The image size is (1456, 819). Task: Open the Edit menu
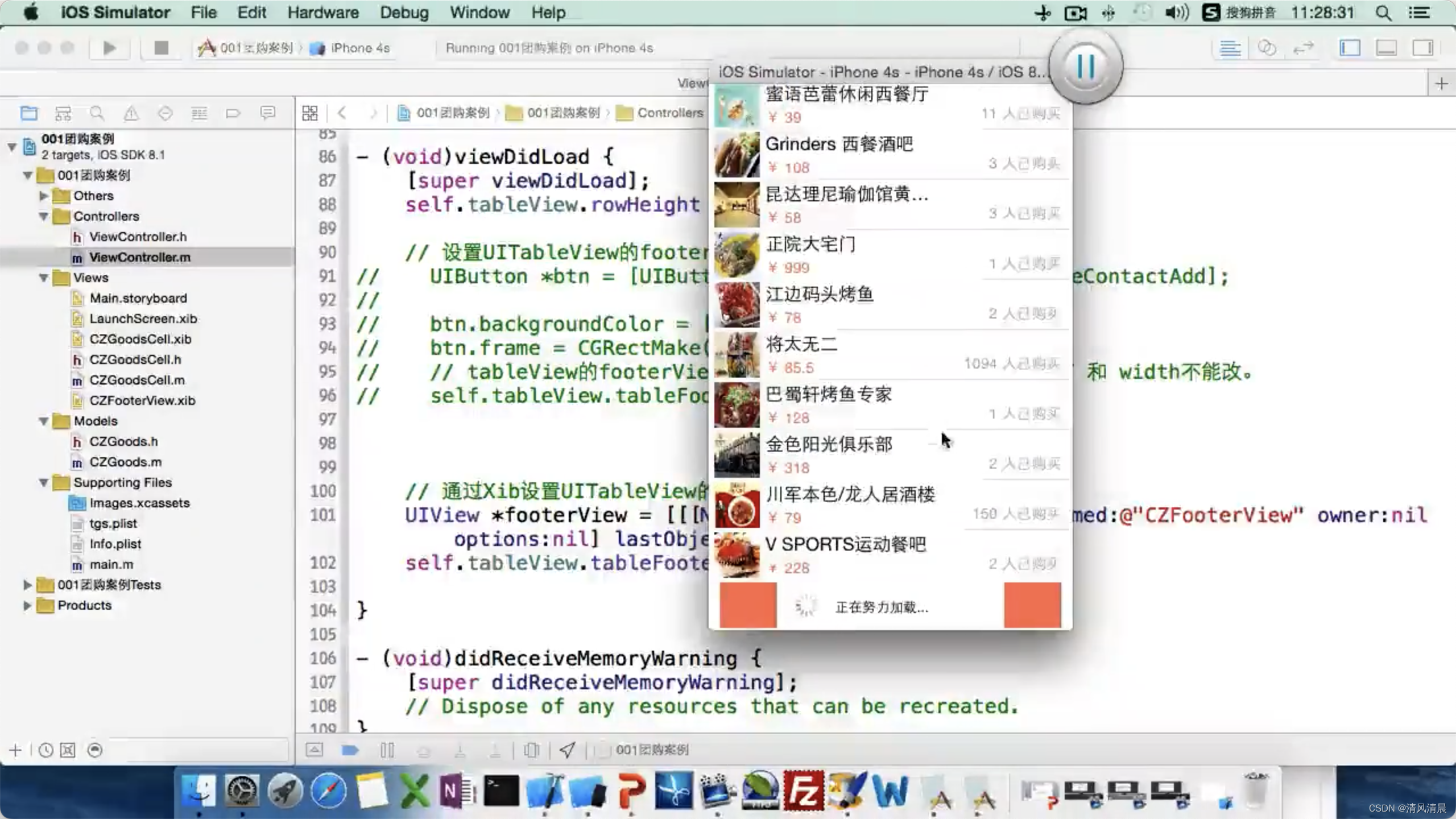(251, 13)
